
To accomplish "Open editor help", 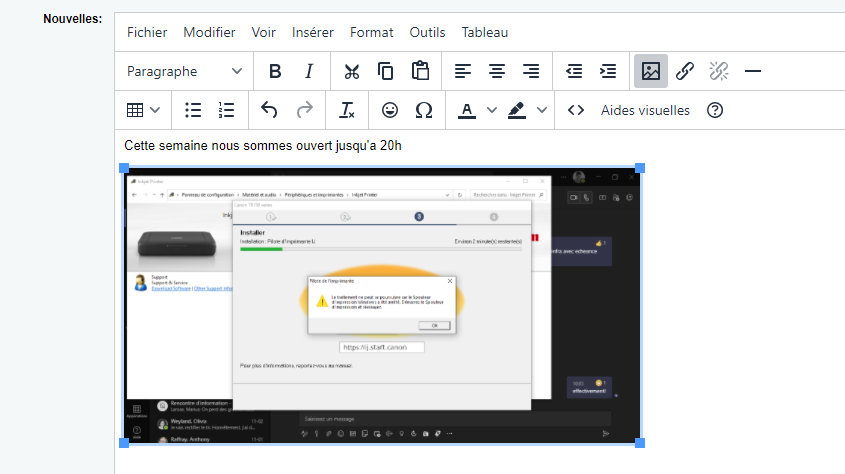I will (715, 110).
